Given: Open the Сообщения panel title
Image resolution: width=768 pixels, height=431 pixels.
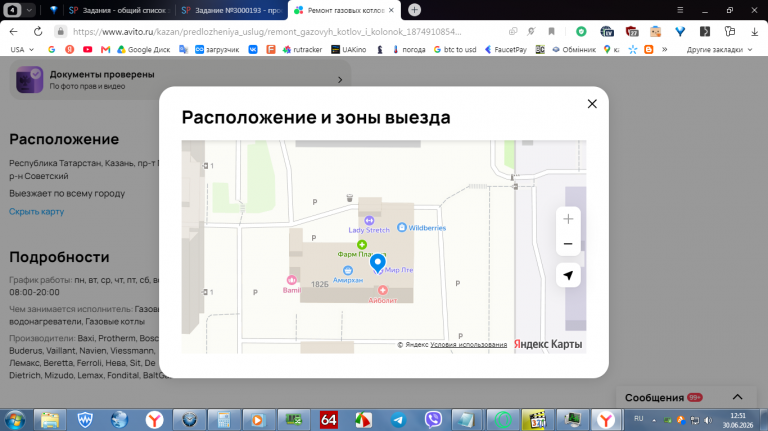Looking at the screenshot, I should pyautogui.click(x=654, y=398).
